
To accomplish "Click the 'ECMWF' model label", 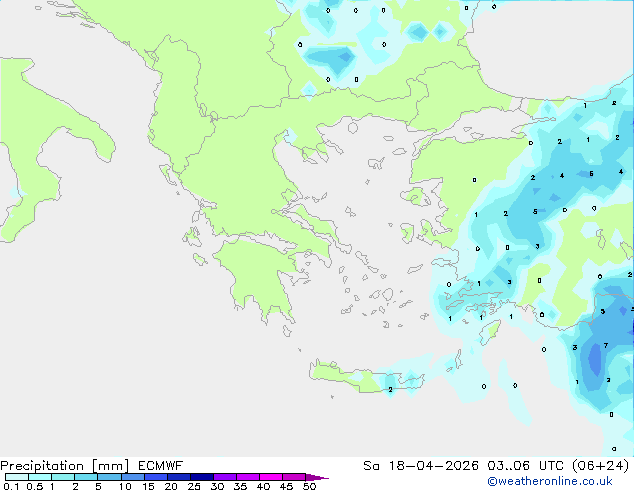I will (x=161, y=466).
